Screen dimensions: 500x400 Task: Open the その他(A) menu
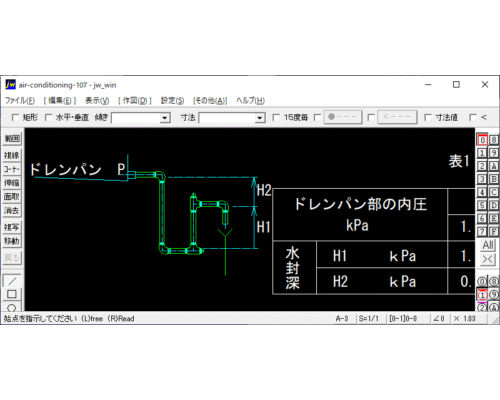[210, 100]
